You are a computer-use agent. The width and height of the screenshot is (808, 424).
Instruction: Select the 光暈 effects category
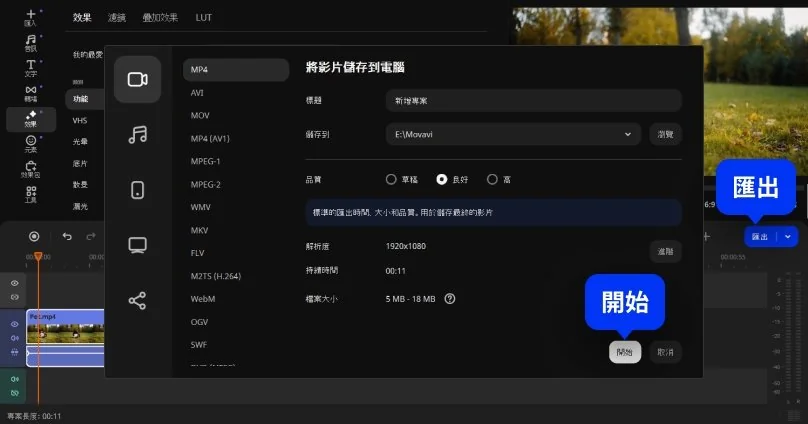pyautogui.click(x=80, y=142)
